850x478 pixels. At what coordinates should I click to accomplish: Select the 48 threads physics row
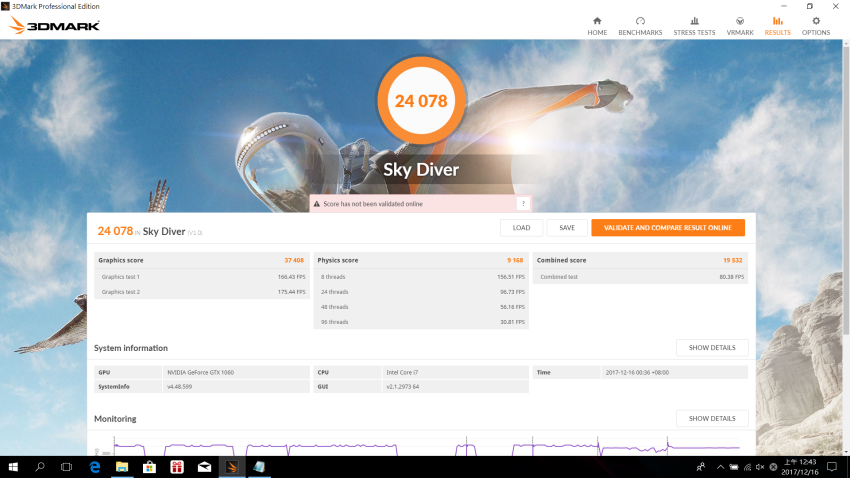[x=421, y=307]
